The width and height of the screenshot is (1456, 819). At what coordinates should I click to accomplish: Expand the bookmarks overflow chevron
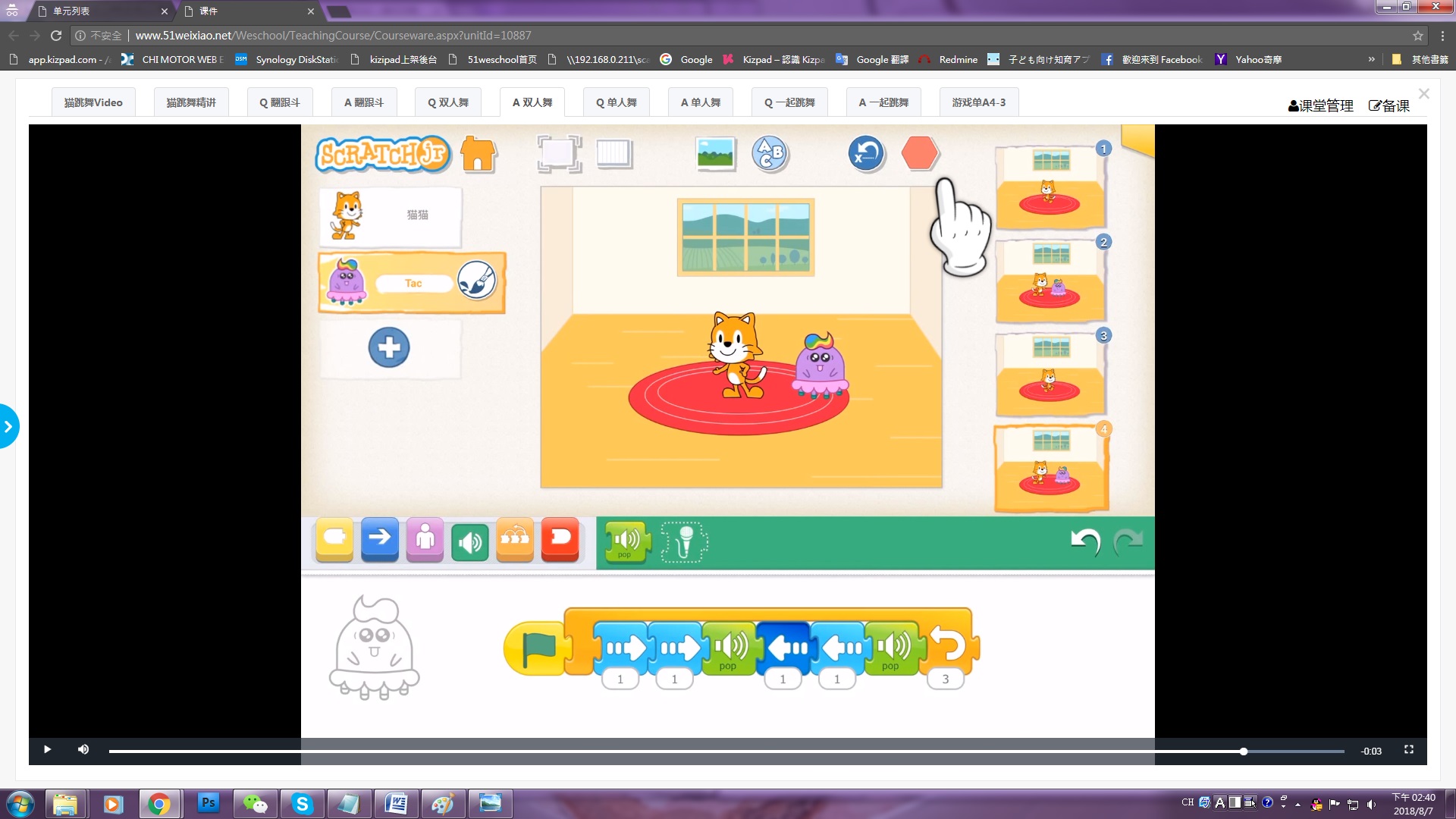point(1371,59)
